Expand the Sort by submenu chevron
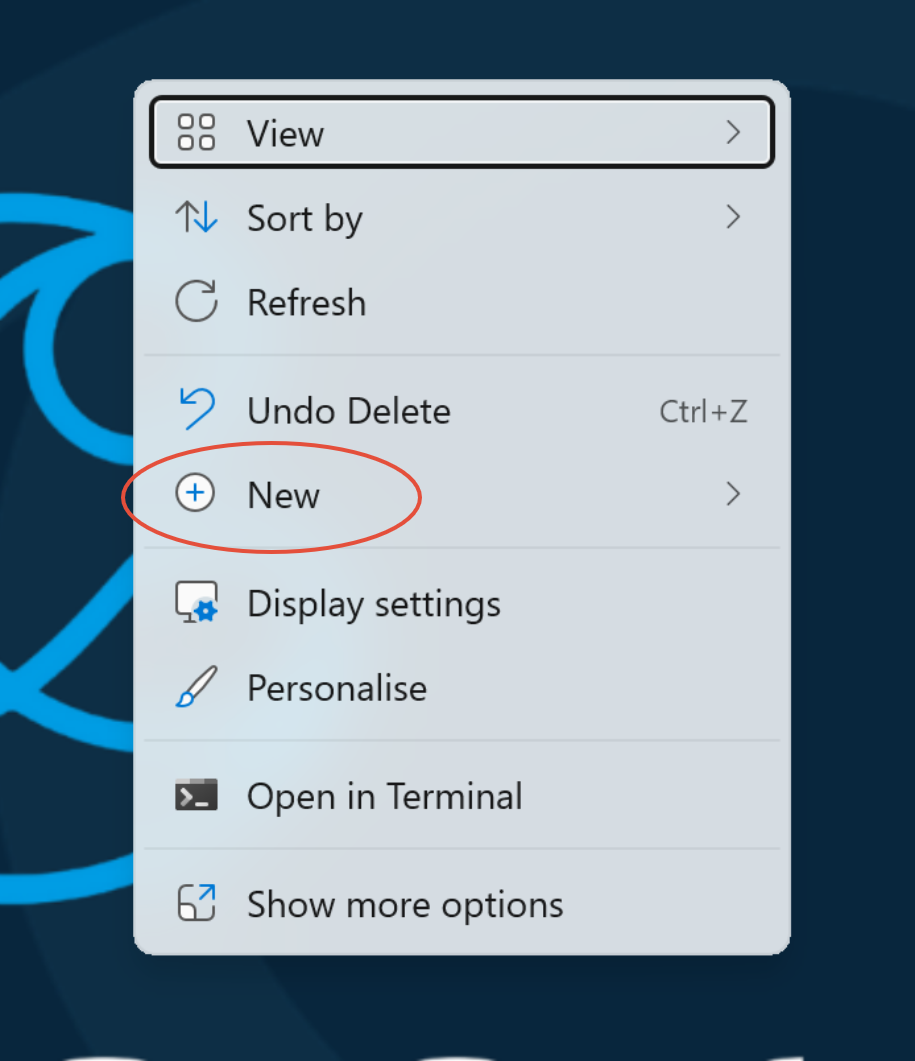915x1061 pixels. tap(733, 217)
